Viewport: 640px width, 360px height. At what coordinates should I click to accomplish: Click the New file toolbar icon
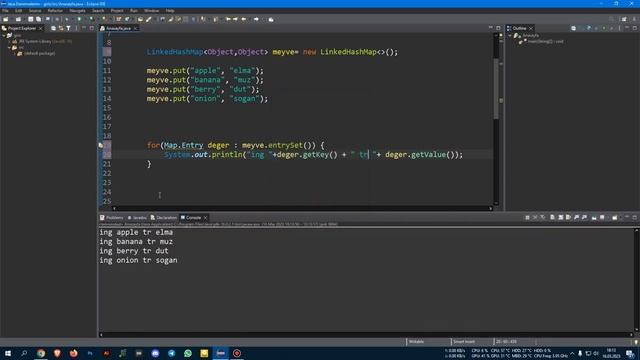(6, 19)
